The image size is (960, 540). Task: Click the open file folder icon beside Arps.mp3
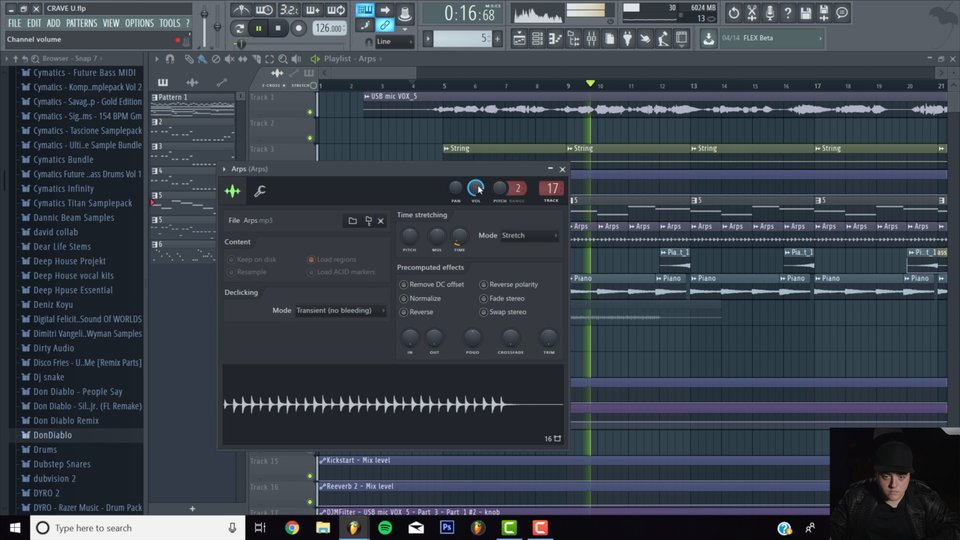tap(353, 220)
